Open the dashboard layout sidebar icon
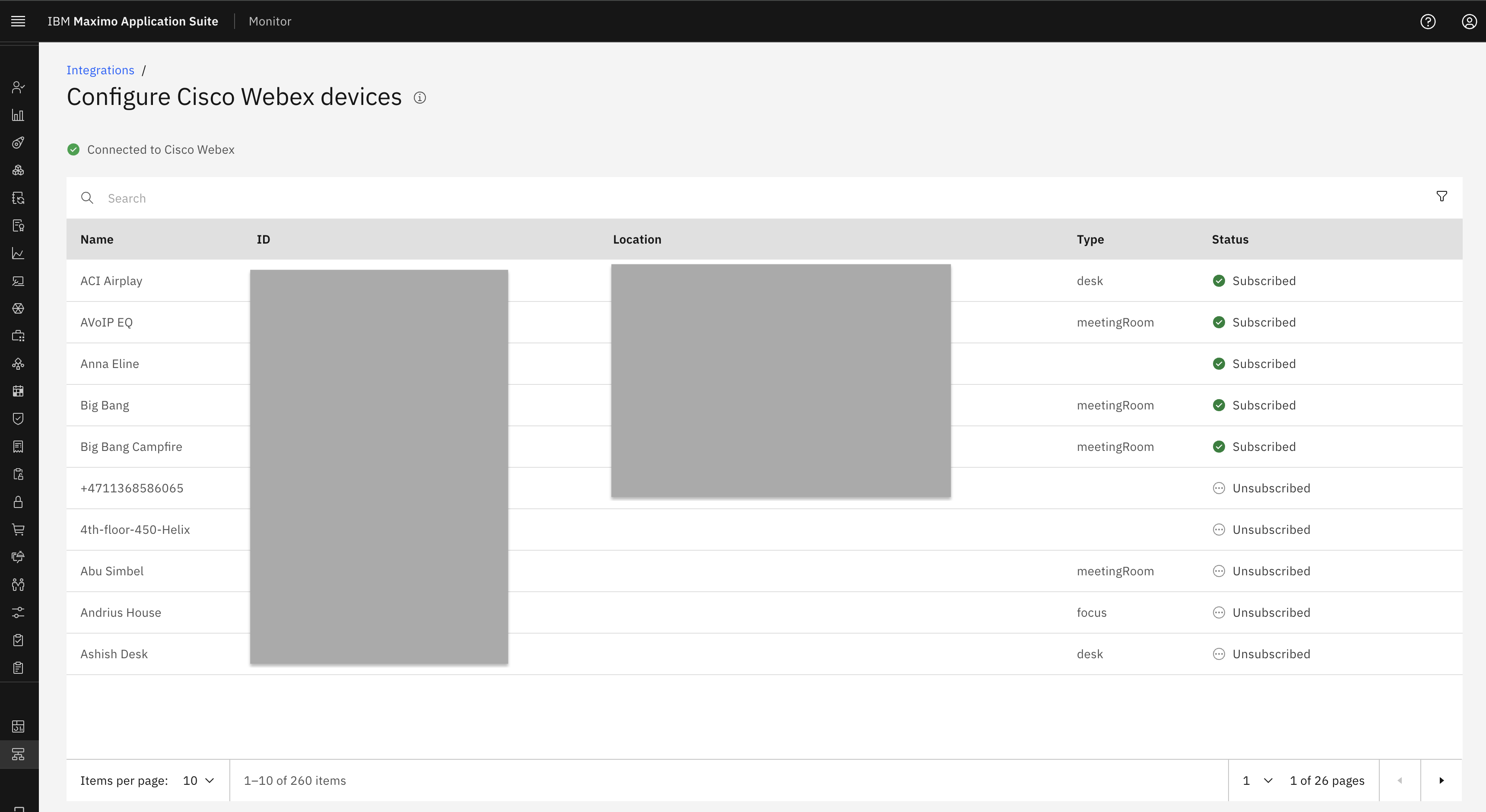This screenshot has width=1486, height=812. click(x=19, y=726)
